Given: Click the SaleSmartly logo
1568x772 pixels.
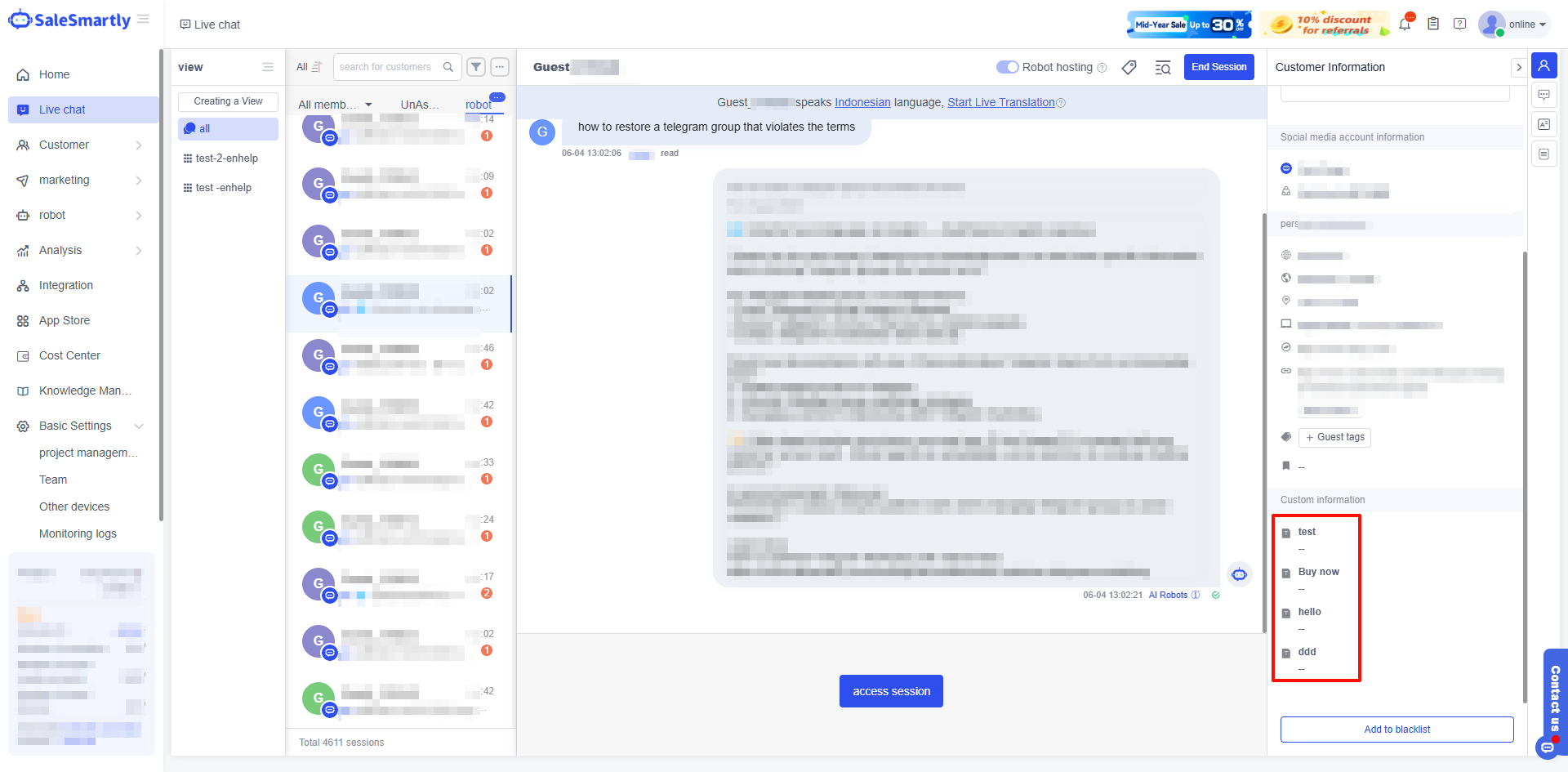Looking at the screenshot, I should 69,20.
